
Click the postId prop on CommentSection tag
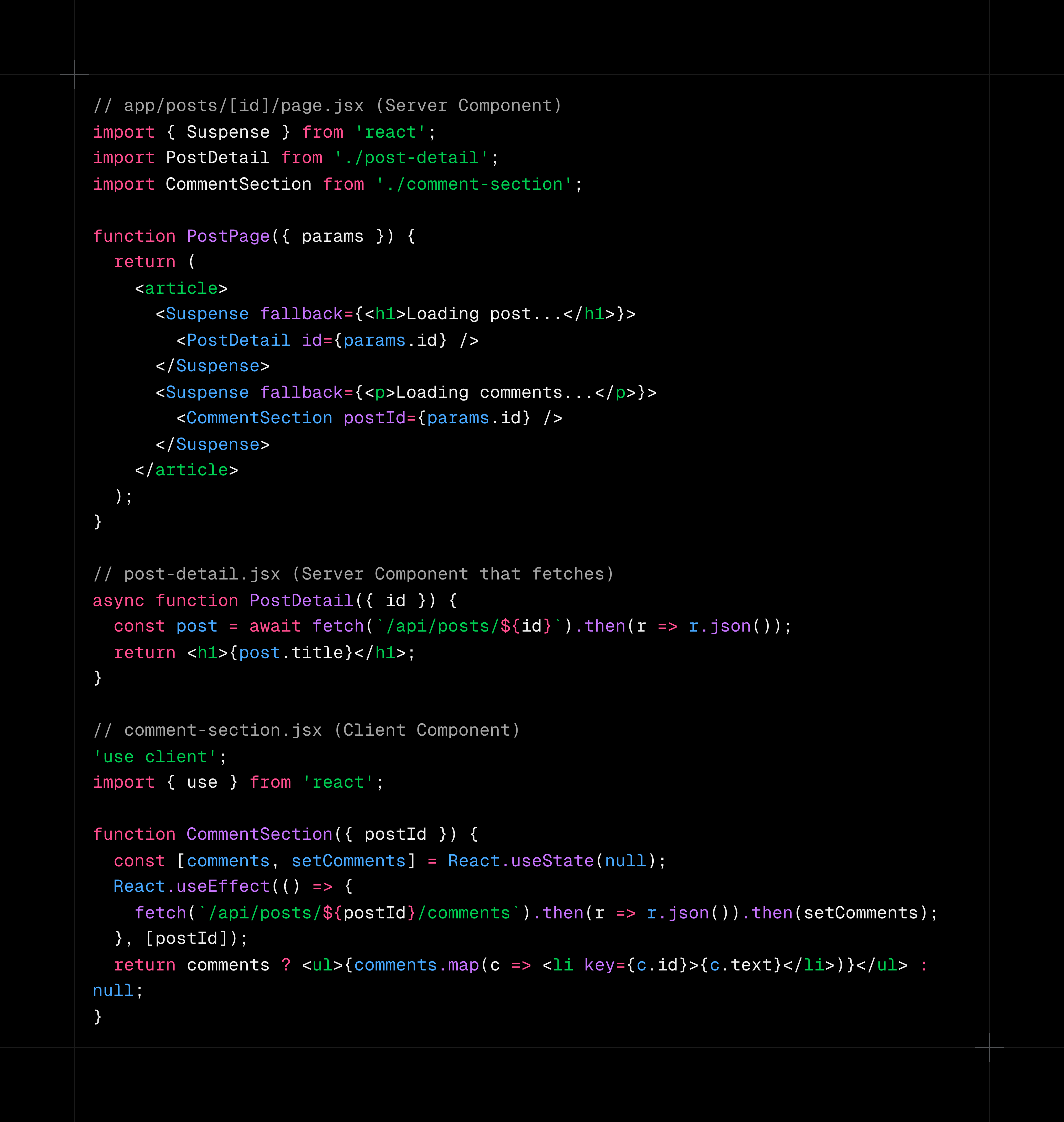(x=374, y=418)
